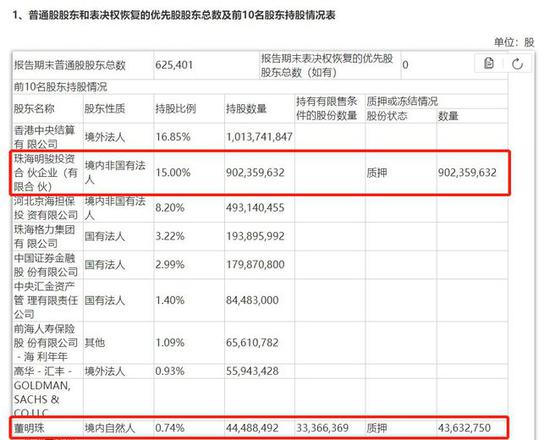
Task: Click pledged amount 902,359,632 in last column
Action: (x=467, y=173)
